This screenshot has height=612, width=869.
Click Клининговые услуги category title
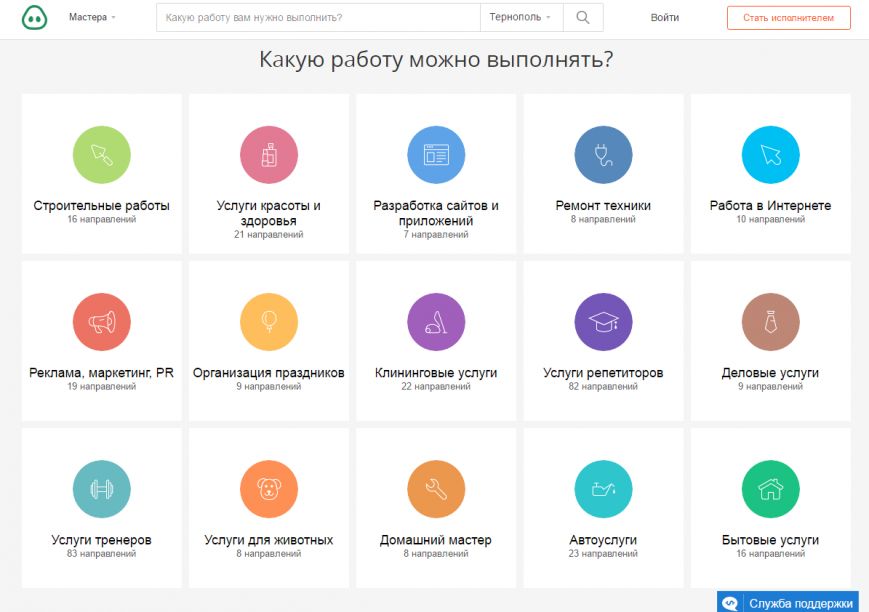tap(436, 373)
